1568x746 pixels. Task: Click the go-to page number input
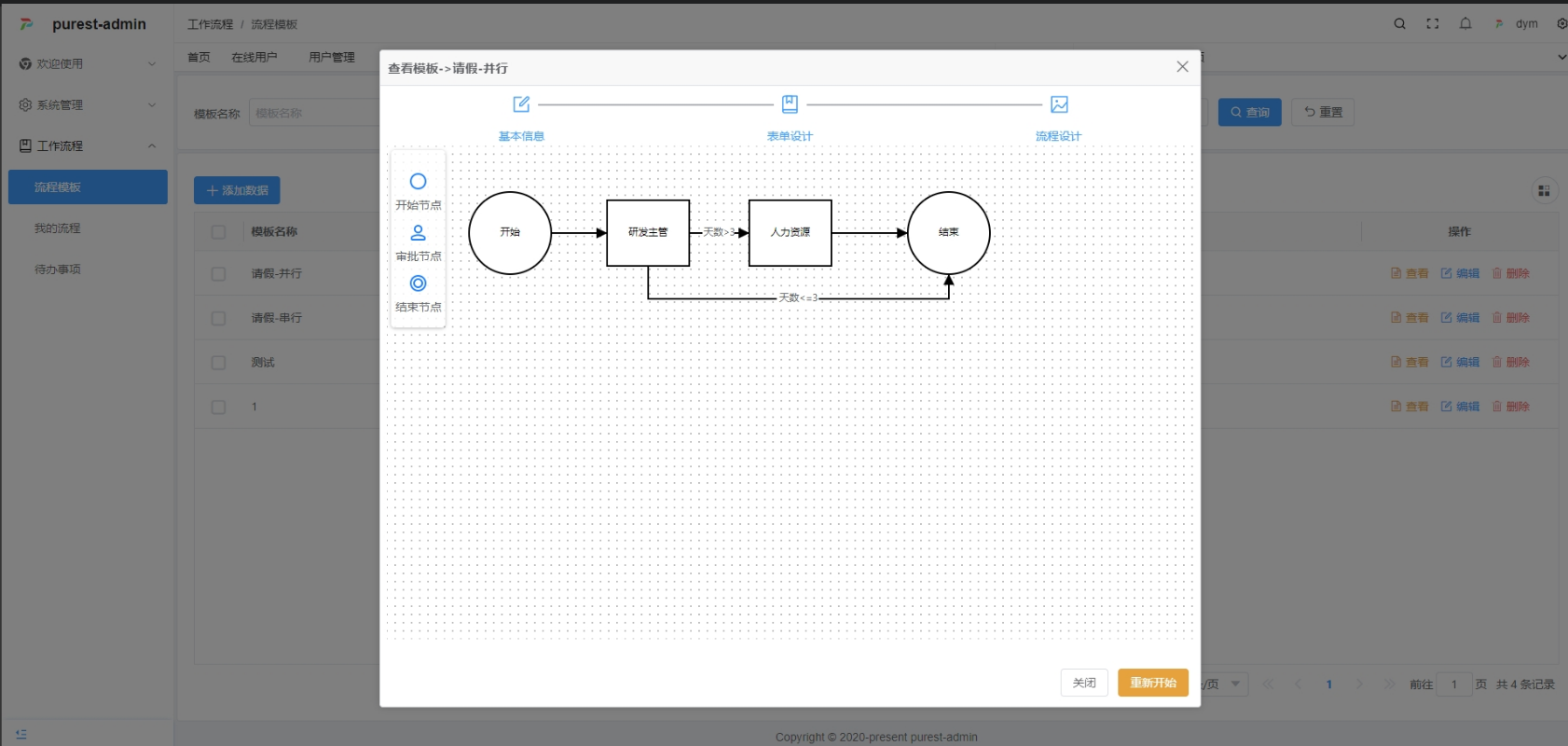[x=1454, y=684]
